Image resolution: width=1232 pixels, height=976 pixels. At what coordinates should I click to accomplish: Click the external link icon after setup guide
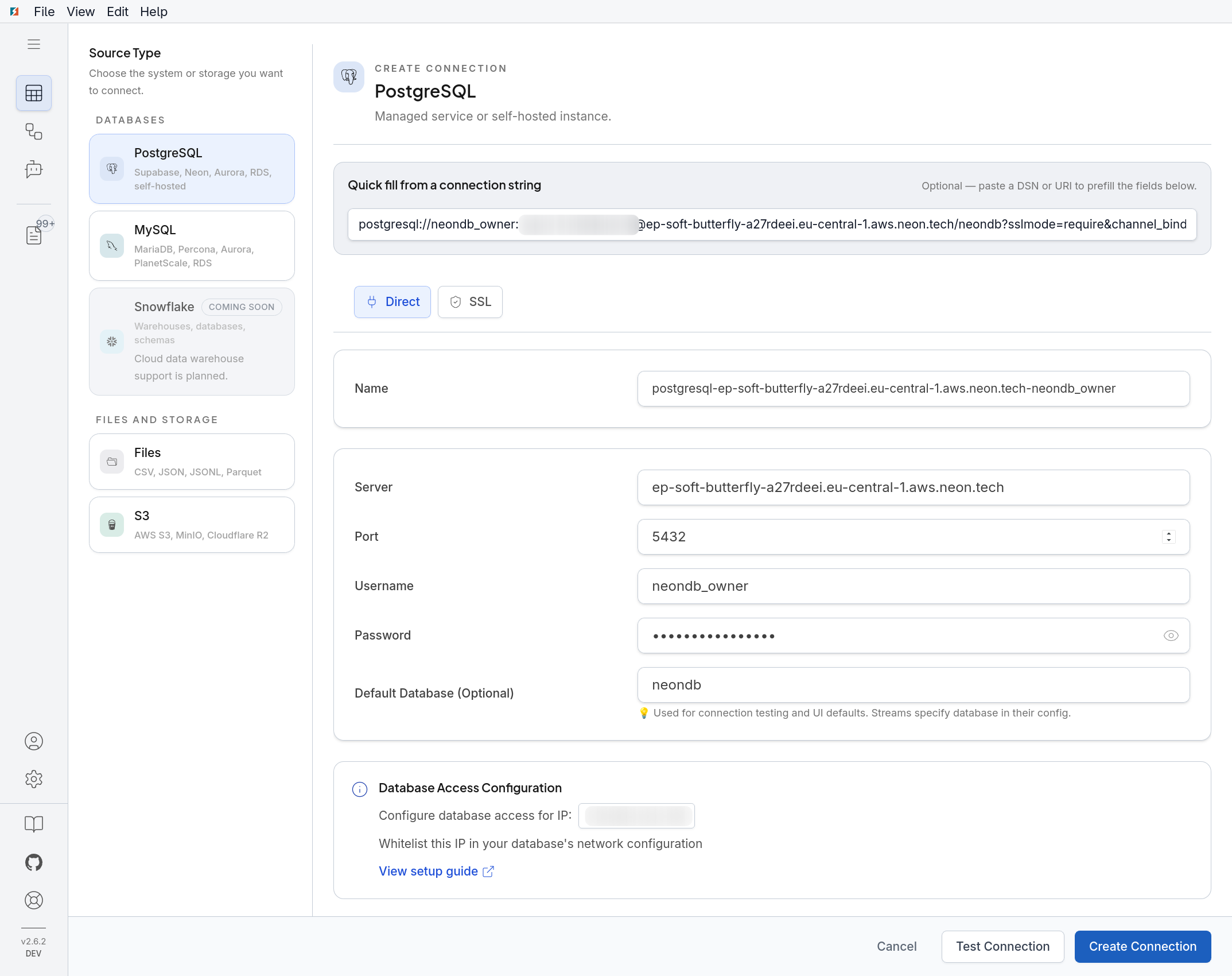click(x=488, y=872)
